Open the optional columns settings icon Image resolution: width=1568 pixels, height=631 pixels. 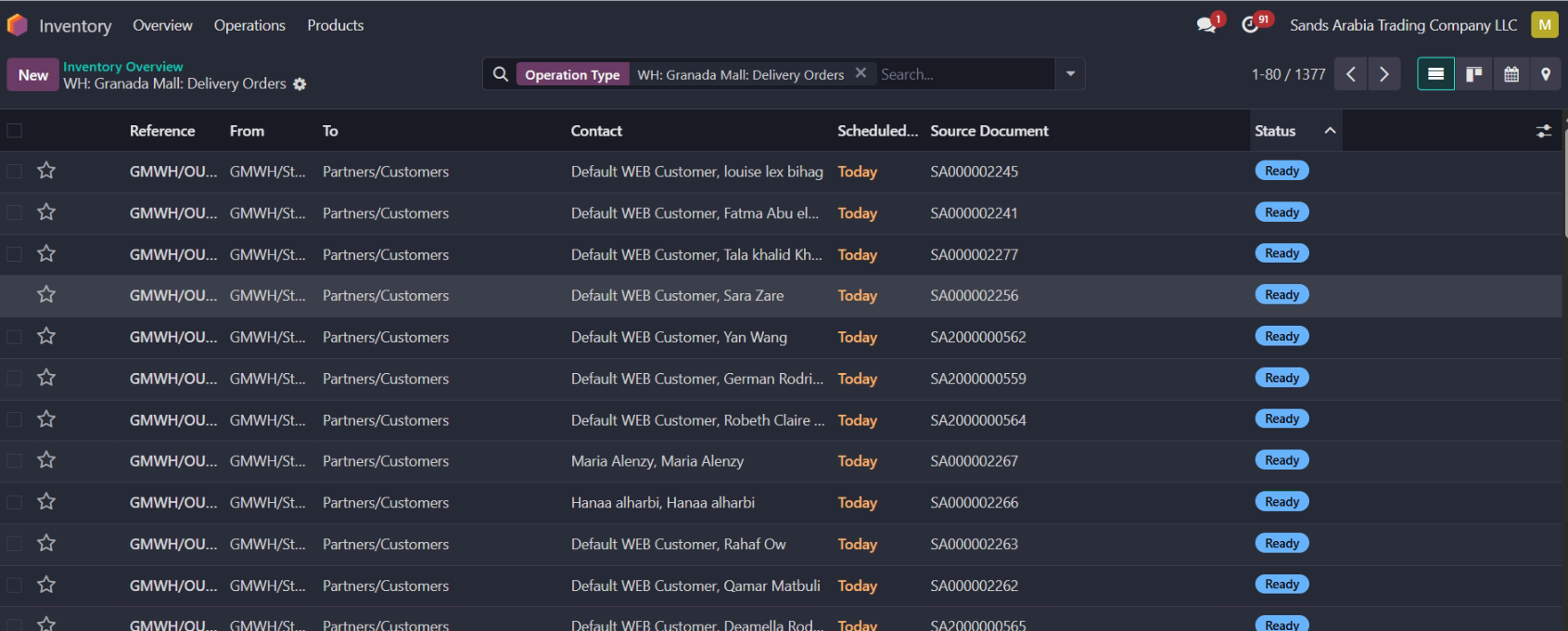coord(1543,132)
